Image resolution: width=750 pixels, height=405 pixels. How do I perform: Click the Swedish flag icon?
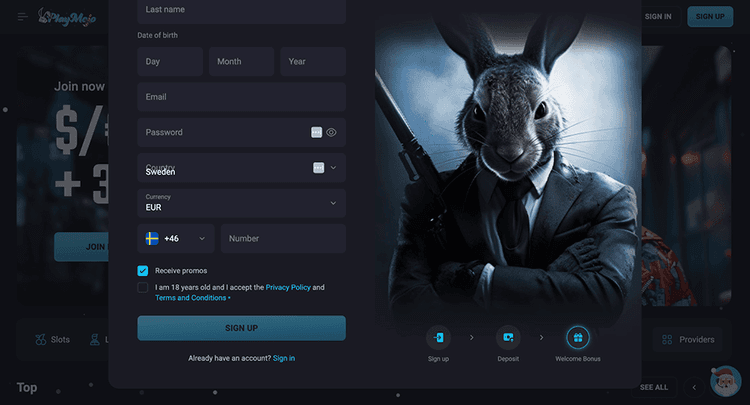pos(152,238)
